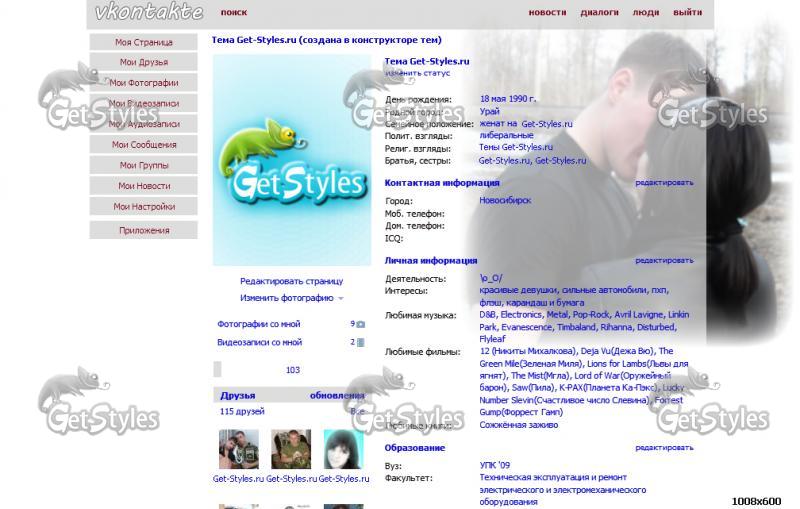Click редактировать next to Личная информация
The height and width of the screenshot is (509, 800).
pos(664,260)
